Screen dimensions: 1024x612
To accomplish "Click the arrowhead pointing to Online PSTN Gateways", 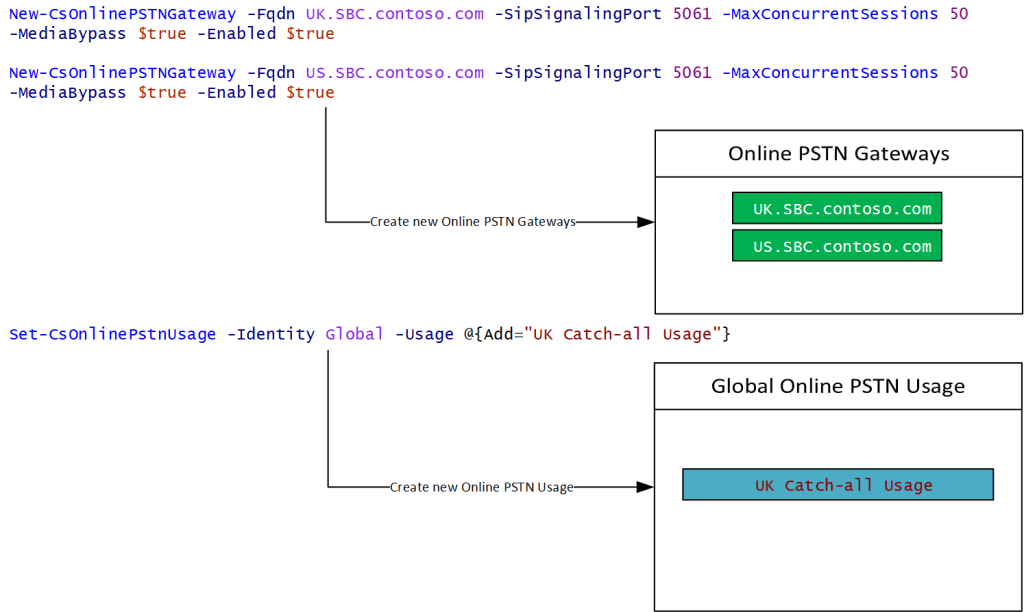I will point(645,222).
